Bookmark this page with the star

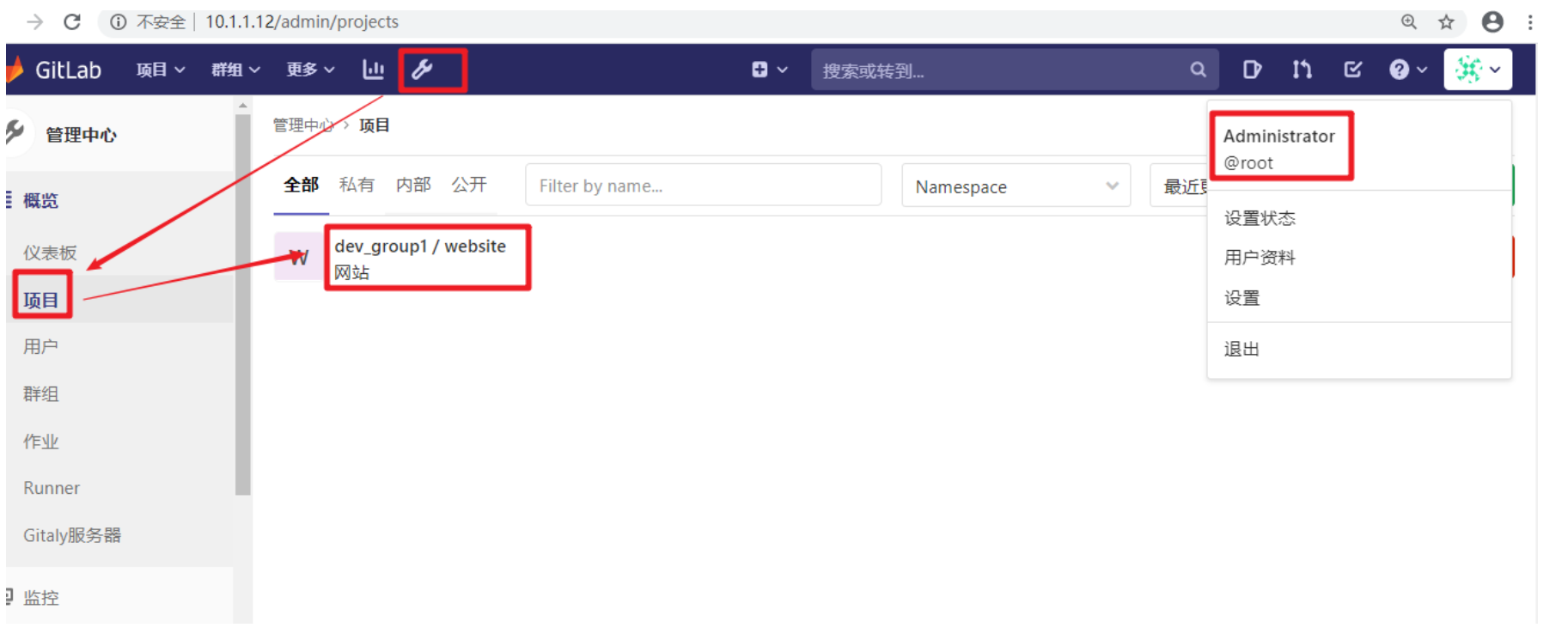click(x=1447, y=21)
